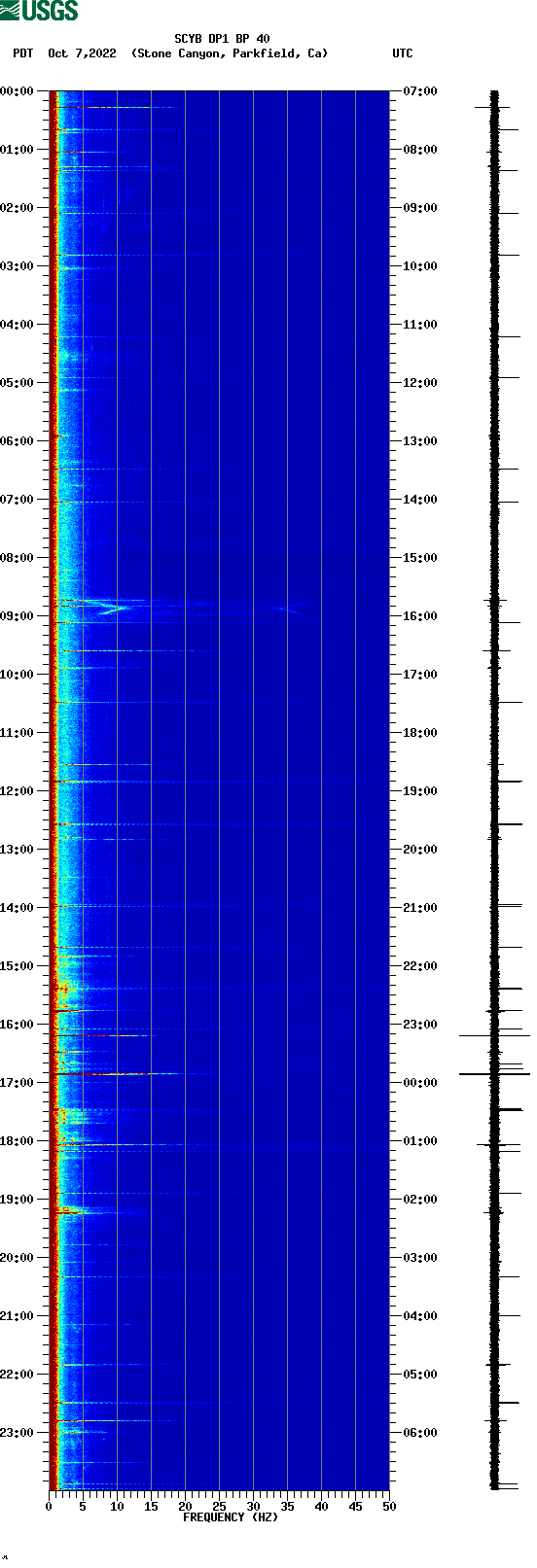Click the PDT time label 05:00
This screenshot has width=537, height=1568.
[18, 383]
